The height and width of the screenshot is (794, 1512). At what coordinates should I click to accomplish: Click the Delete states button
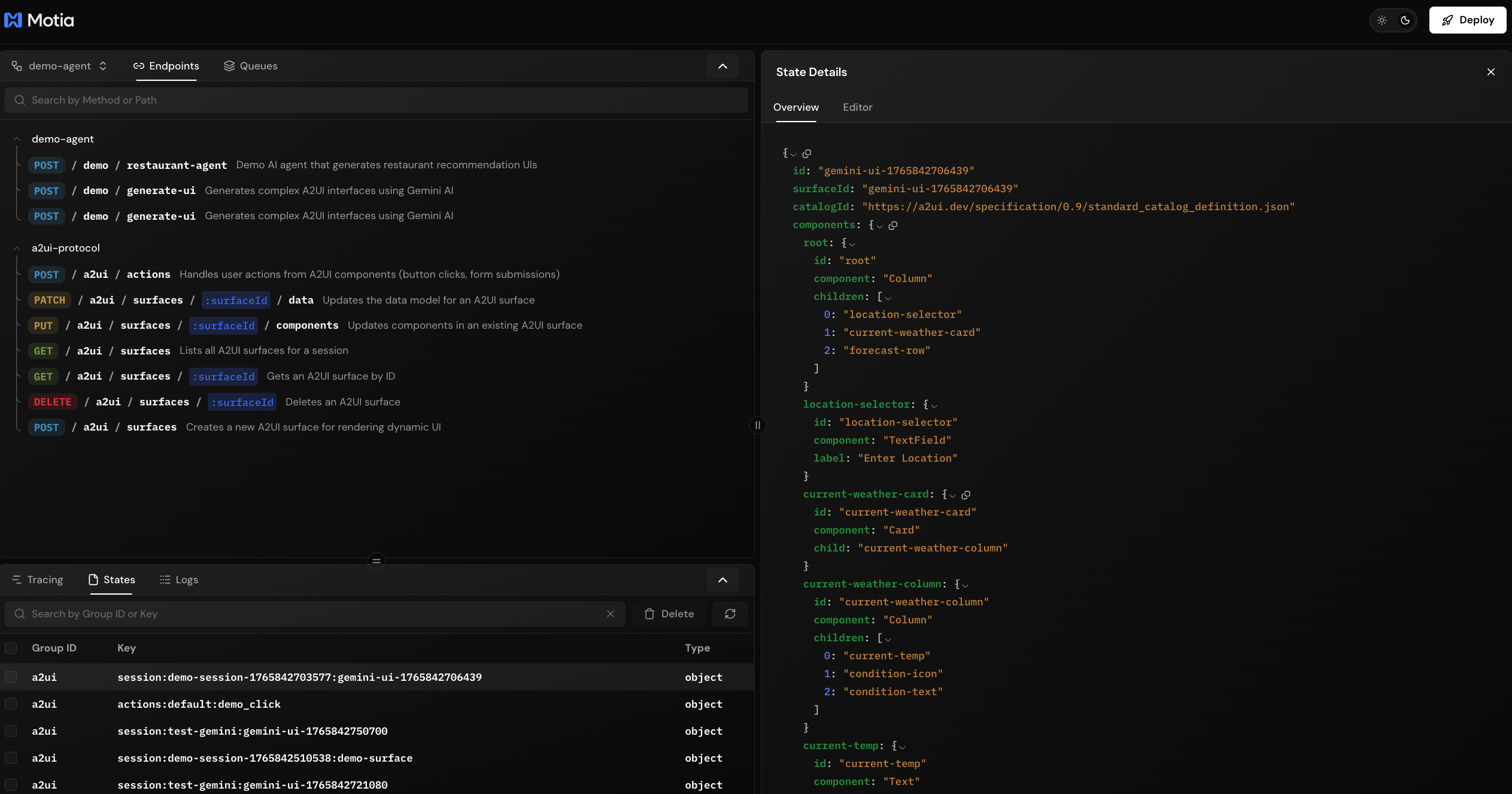pos(669,614)
